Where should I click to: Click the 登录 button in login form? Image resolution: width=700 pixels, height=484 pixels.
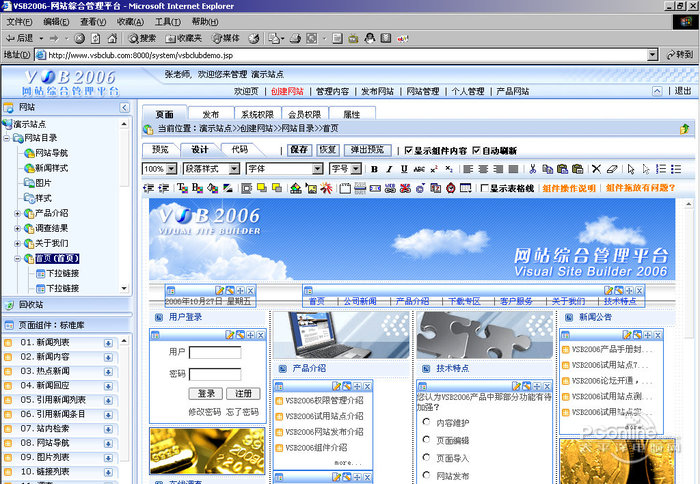[206, 393]
